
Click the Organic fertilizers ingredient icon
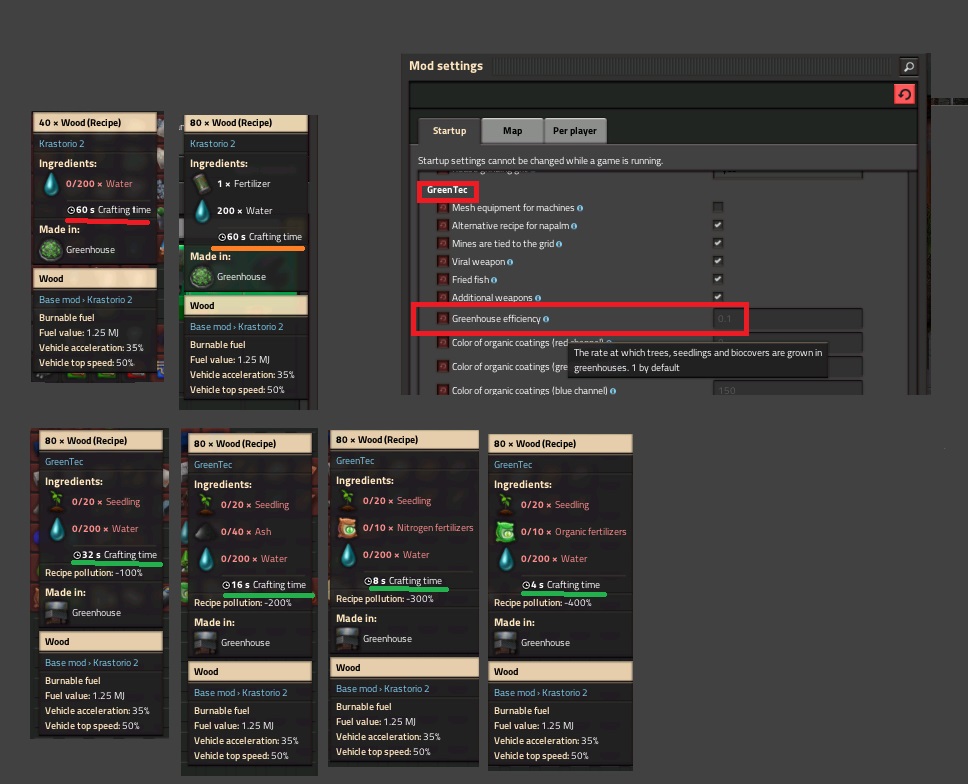pyautogui.click(x=506, y=532)
